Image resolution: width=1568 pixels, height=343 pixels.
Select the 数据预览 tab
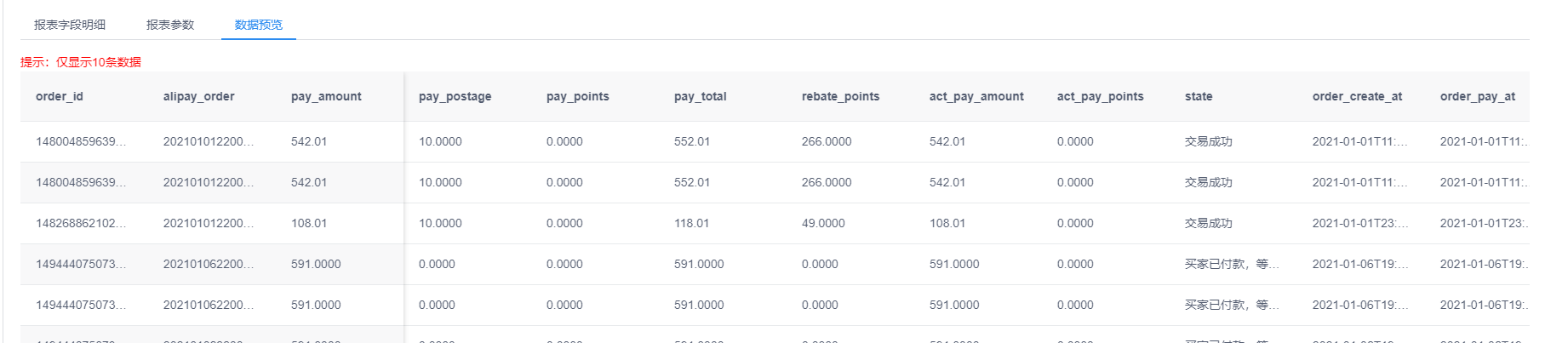point(259,25)
